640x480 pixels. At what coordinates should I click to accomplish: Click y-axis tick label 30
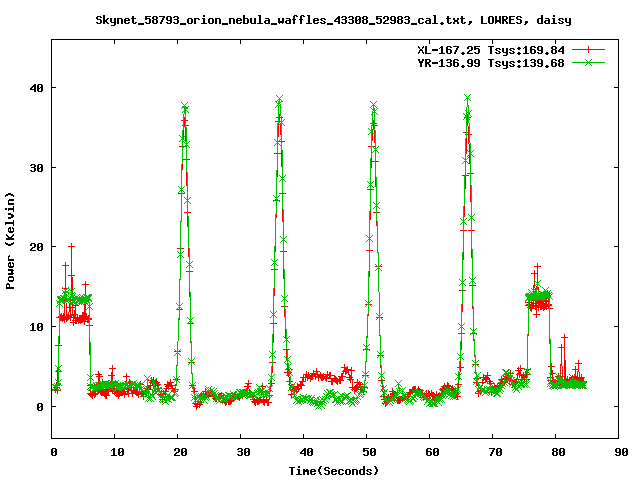pos(37,168)
